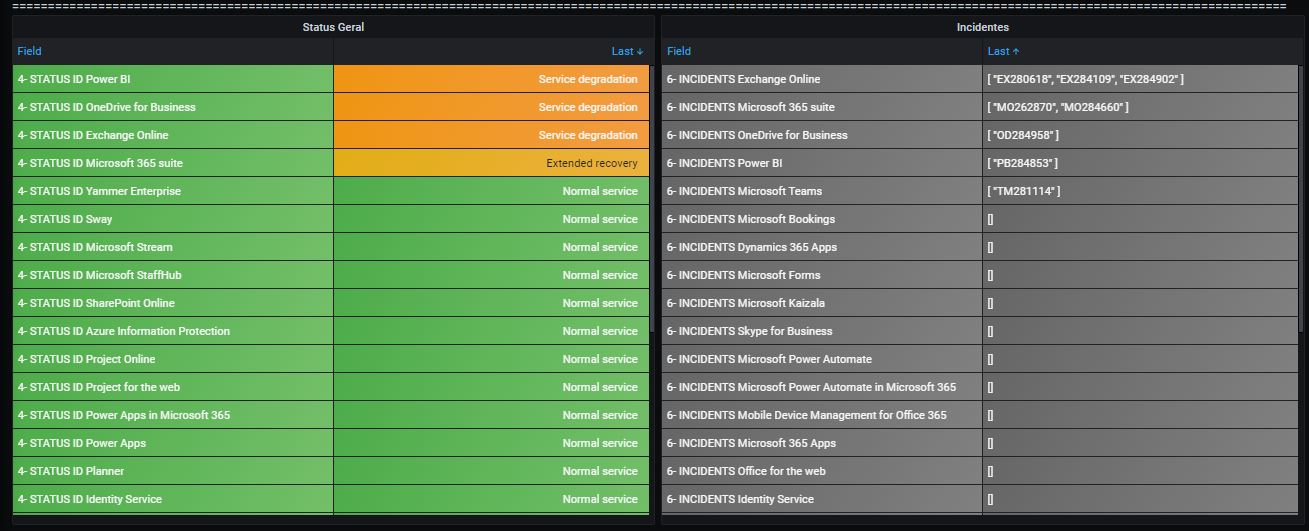1309x531 pixels.
Task: Select the '6- INCIDENTS Microsoft Bookings' cell
Action: tap(822, 219)
